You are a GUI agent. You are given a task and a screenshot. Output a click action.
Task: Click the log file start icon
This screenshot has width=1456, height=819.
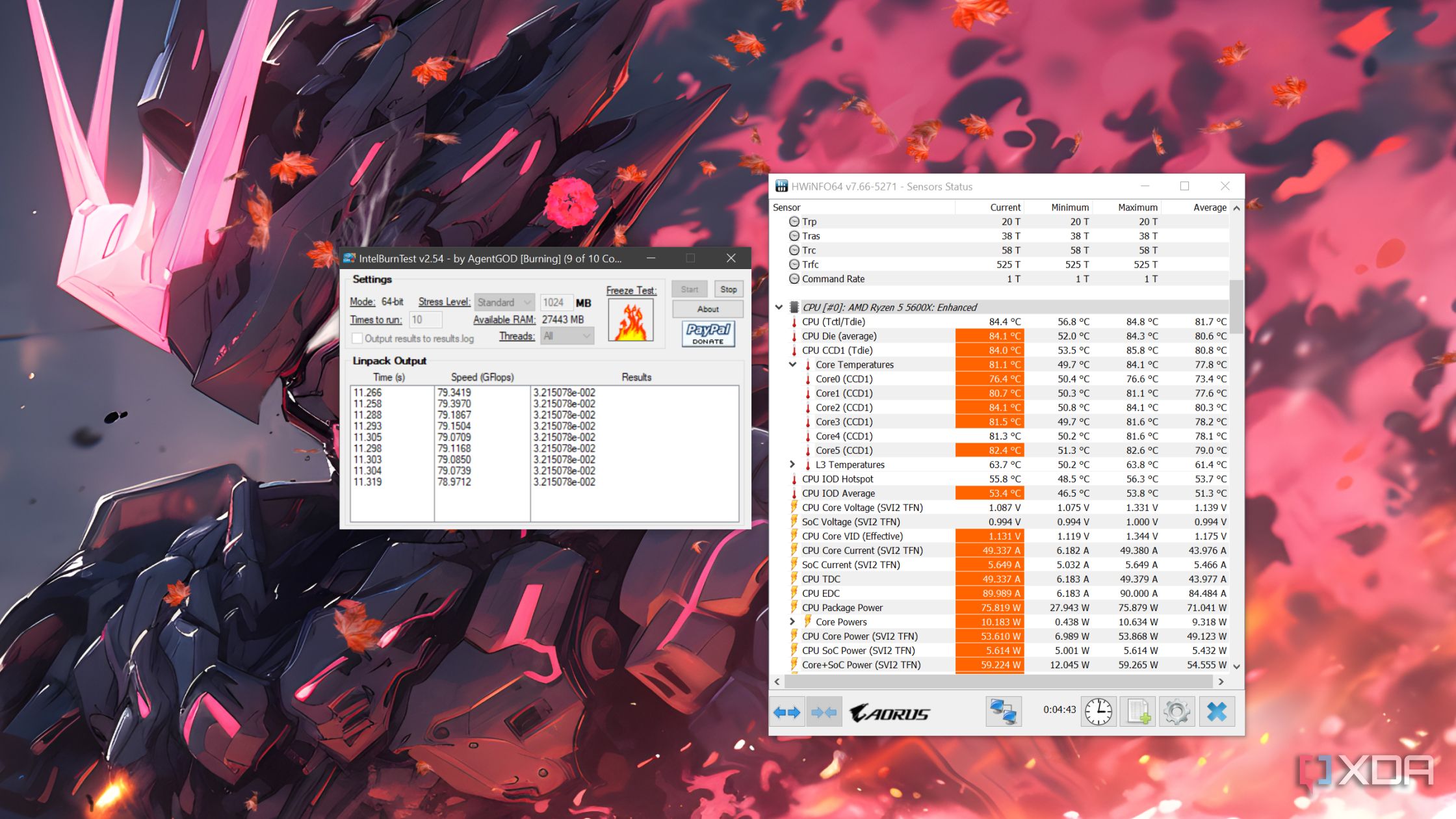1138,712
